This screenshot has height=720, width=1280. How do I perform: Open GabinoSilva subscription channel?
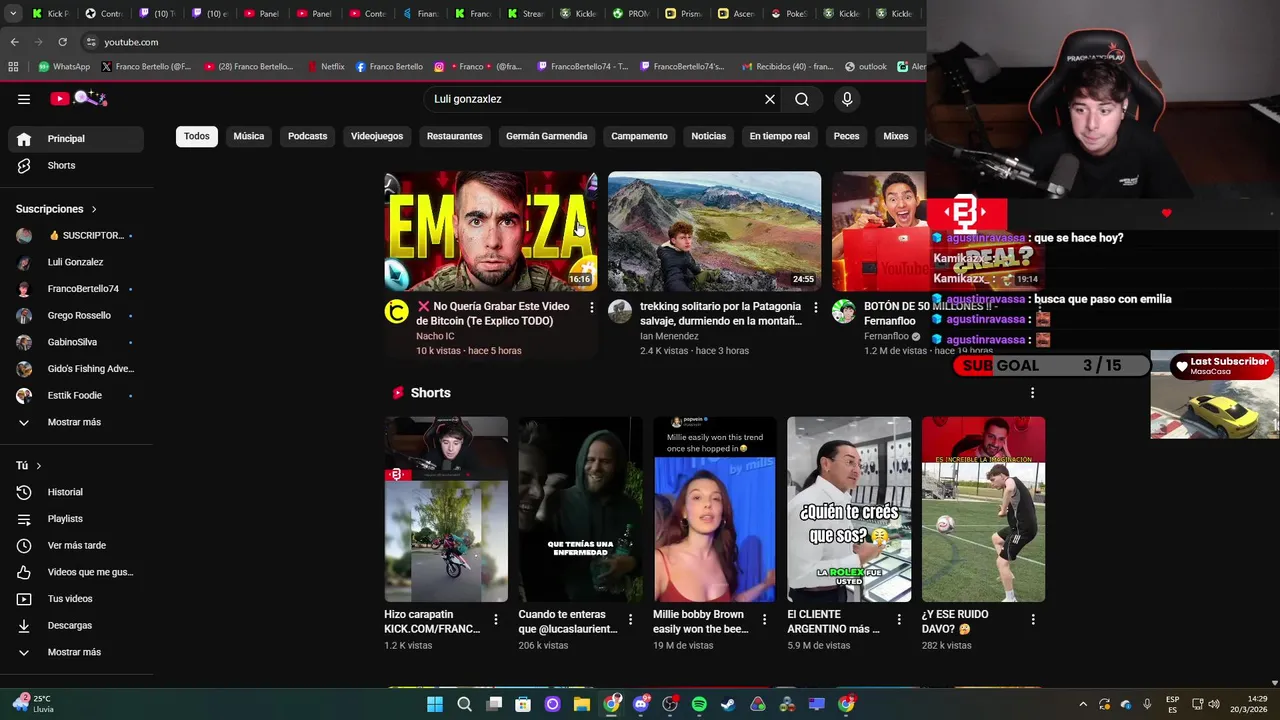coord(76,342)
